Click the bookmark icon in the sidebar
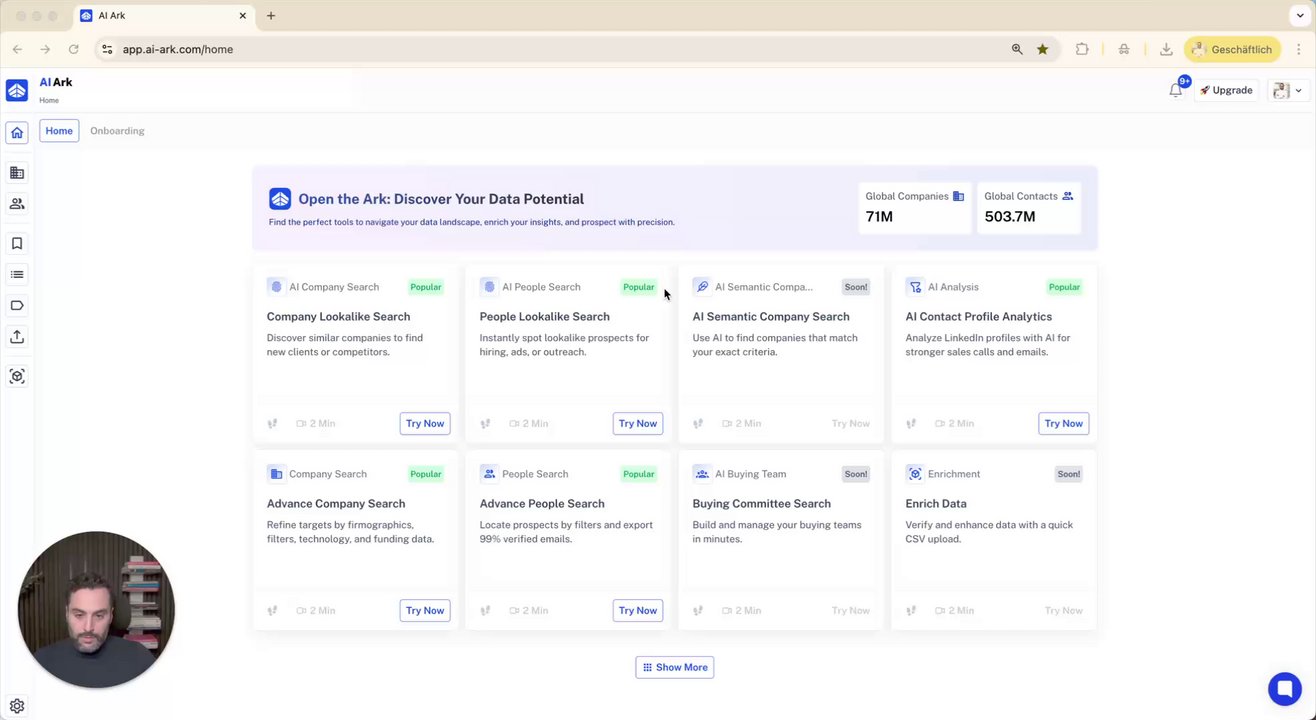Image resolution: width=1316 pixels, height=720 pixels. coord(17,244)
